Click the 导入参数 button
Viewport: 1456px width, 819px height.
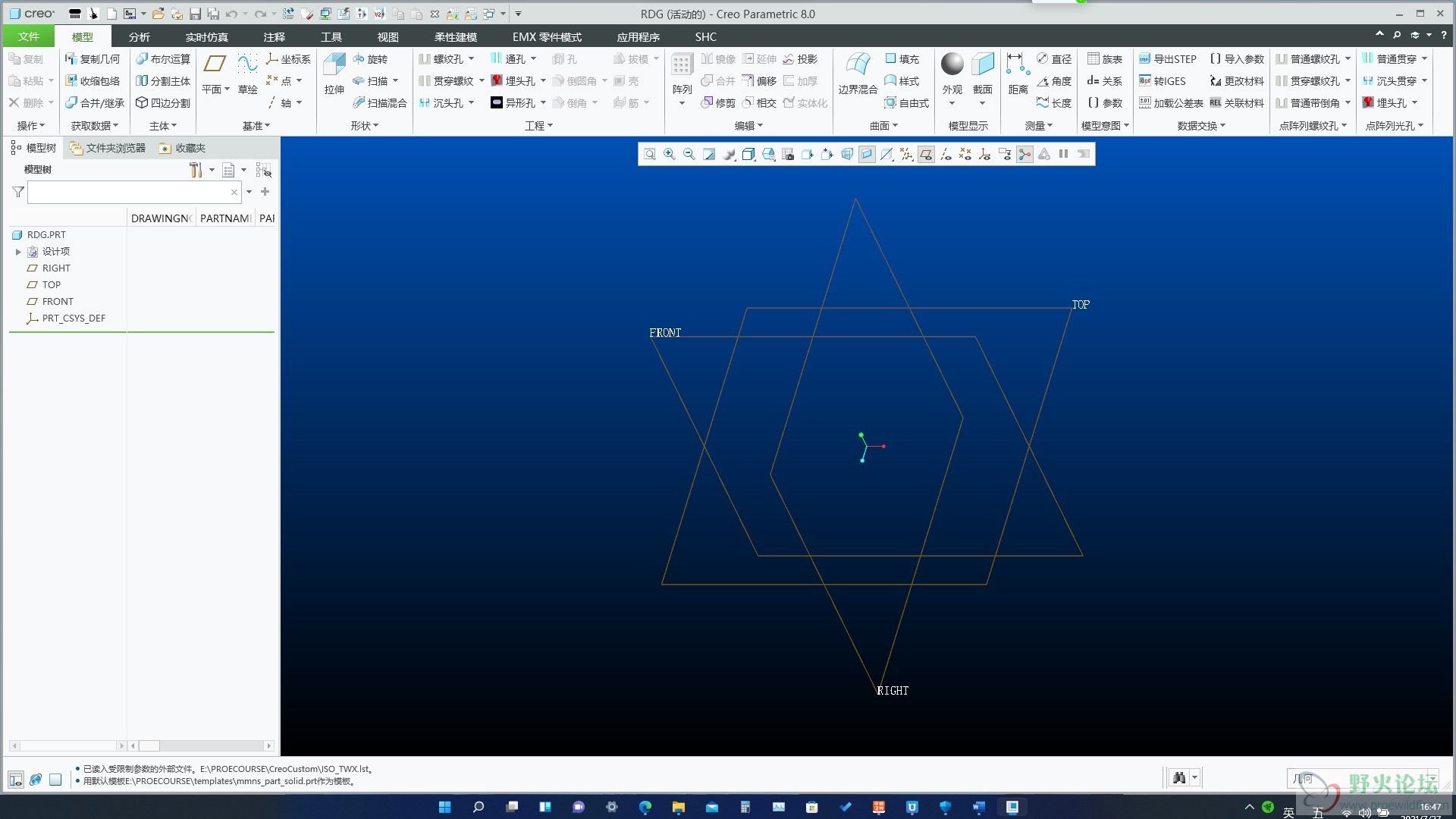(x=1237, y=59)
